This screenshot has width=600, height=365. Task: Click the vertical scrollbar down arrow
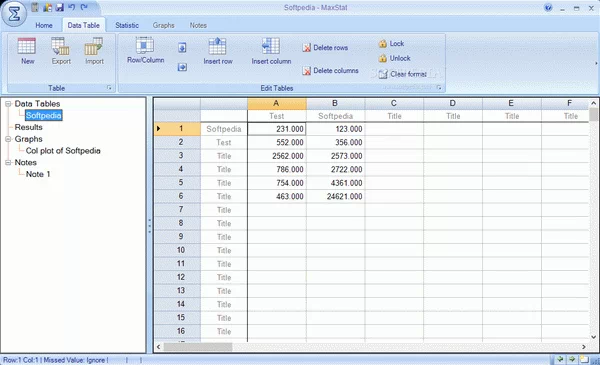(x=593, y=337)
